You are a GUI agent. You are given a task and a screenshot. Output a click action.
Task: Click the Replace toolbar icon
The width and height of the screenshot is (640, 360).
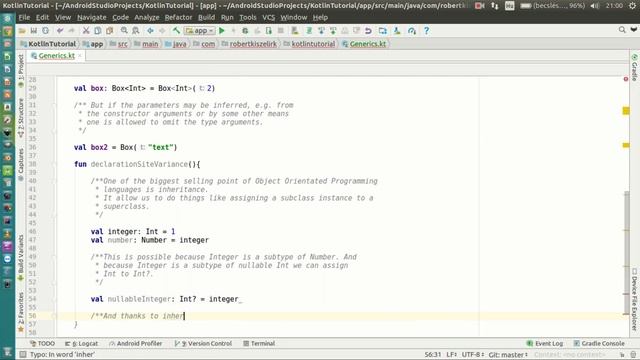[136, 31]
